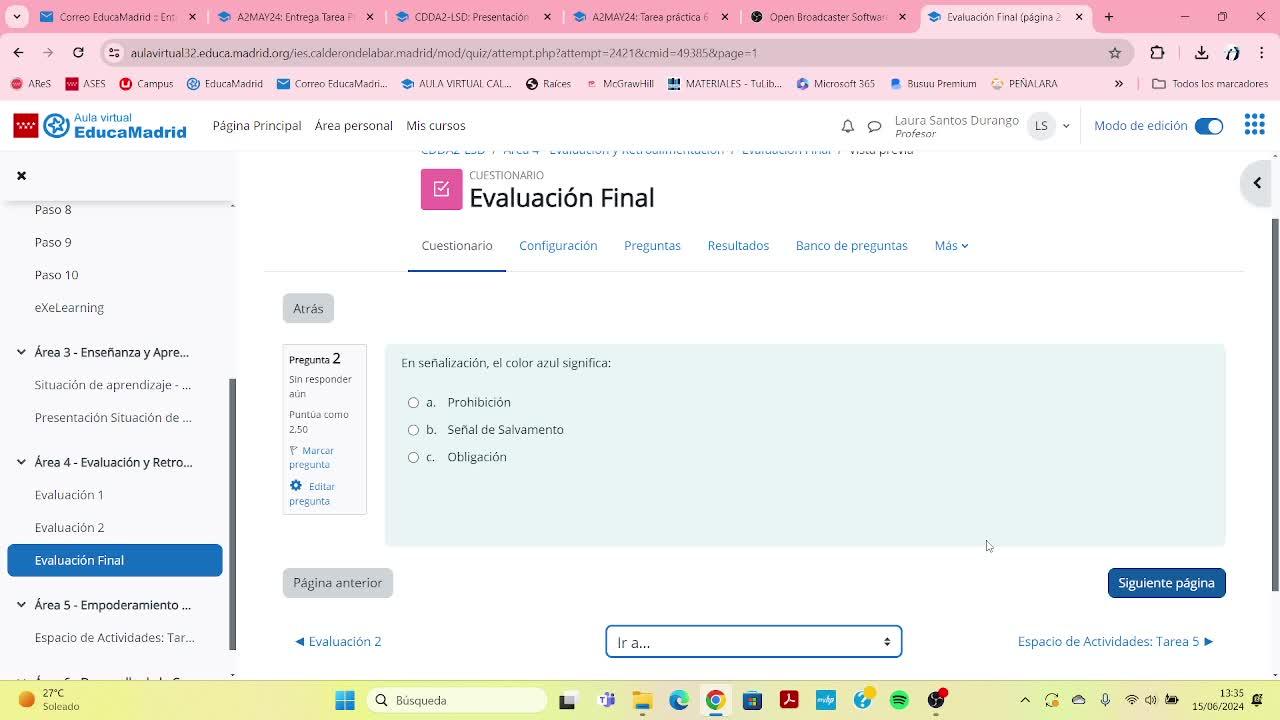The width and height of the screenshot is (1280, 720).
Task: Open Paso 10 in the course index
Action: (x=56, y=275)
